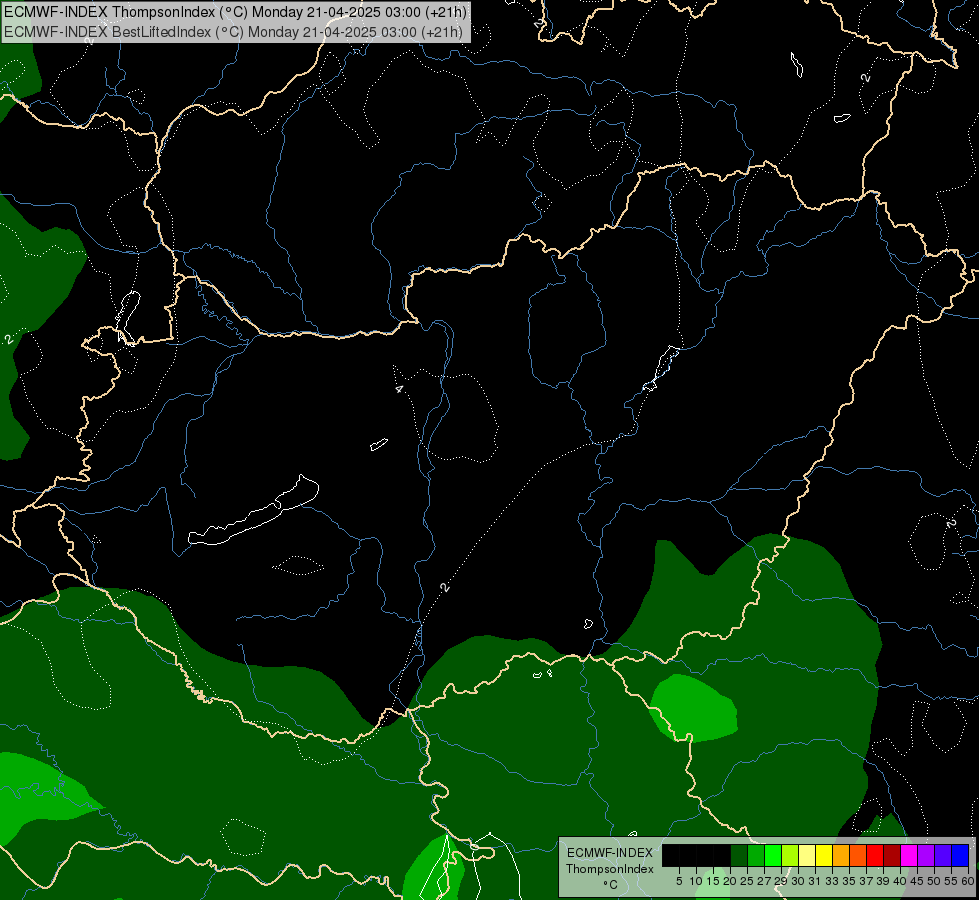Click the BestLiftedIndex title line at top

pyautogui.click(x=233, y=32)
